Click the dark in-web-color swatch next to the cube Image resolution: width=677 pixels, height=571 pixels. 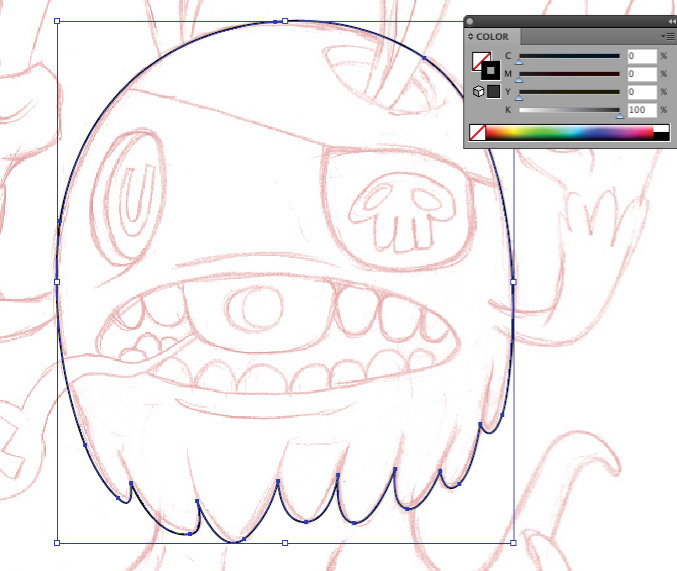[494, 92]
